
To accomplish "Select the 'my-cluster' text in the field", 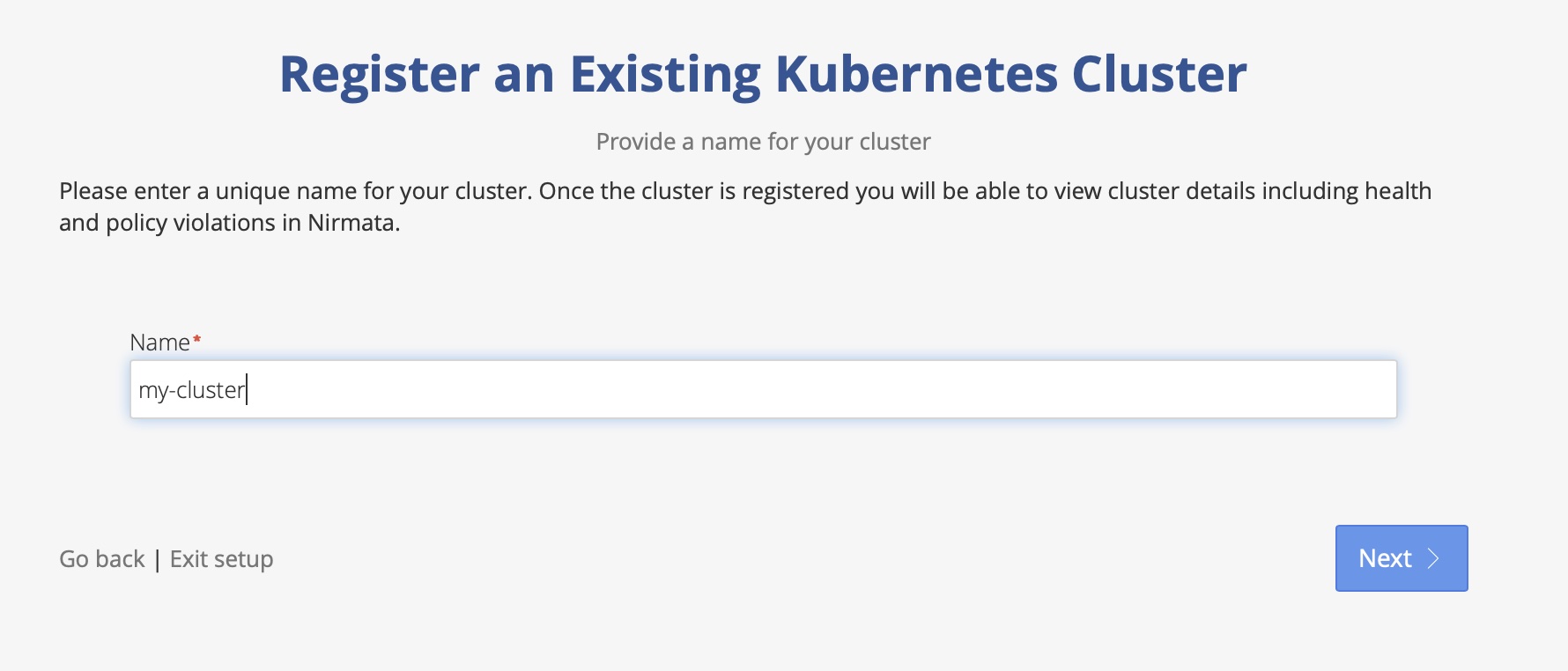I will click(191, 390).
